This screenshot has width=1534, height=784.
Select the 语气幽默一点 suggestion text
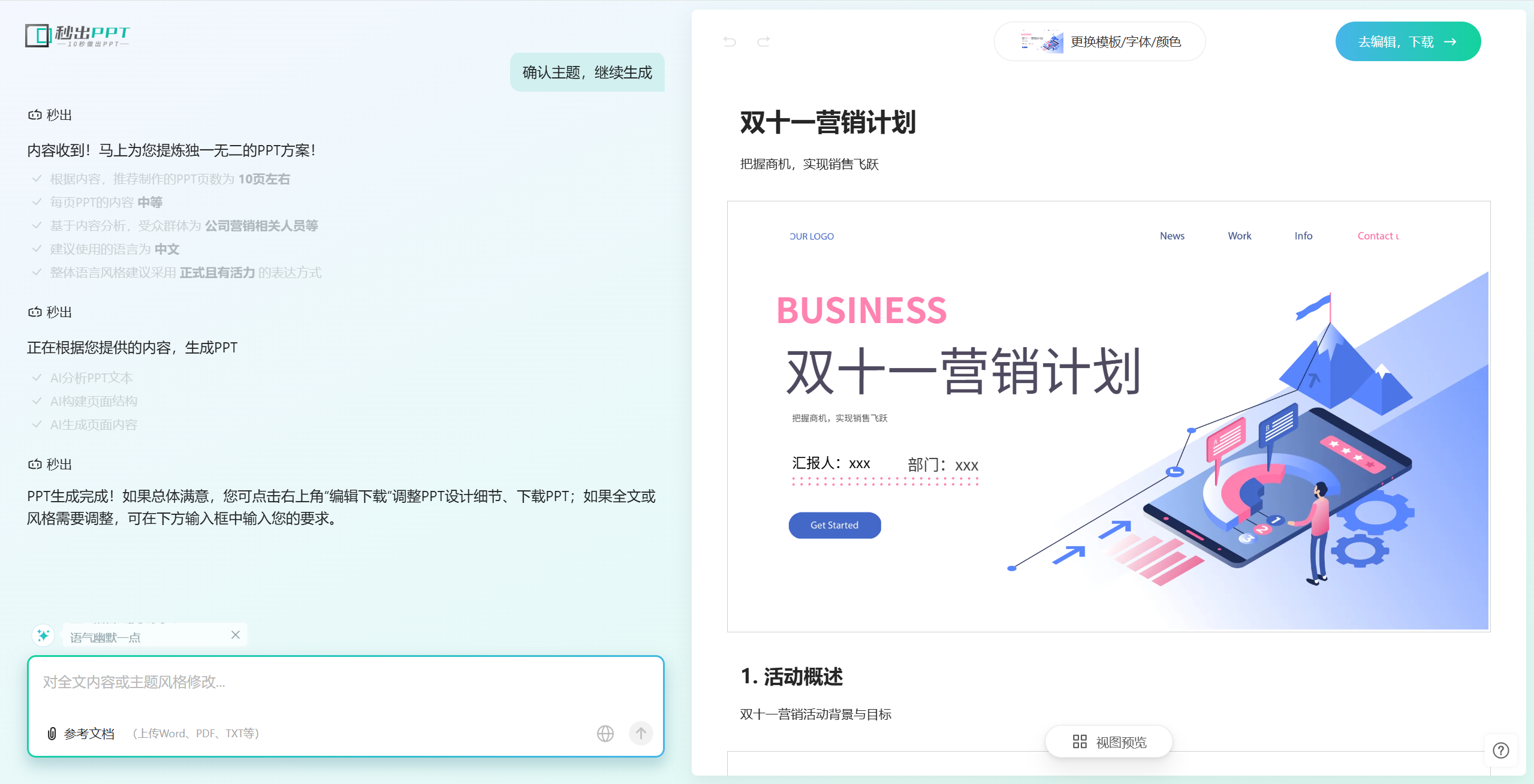[x=106, y=637]
